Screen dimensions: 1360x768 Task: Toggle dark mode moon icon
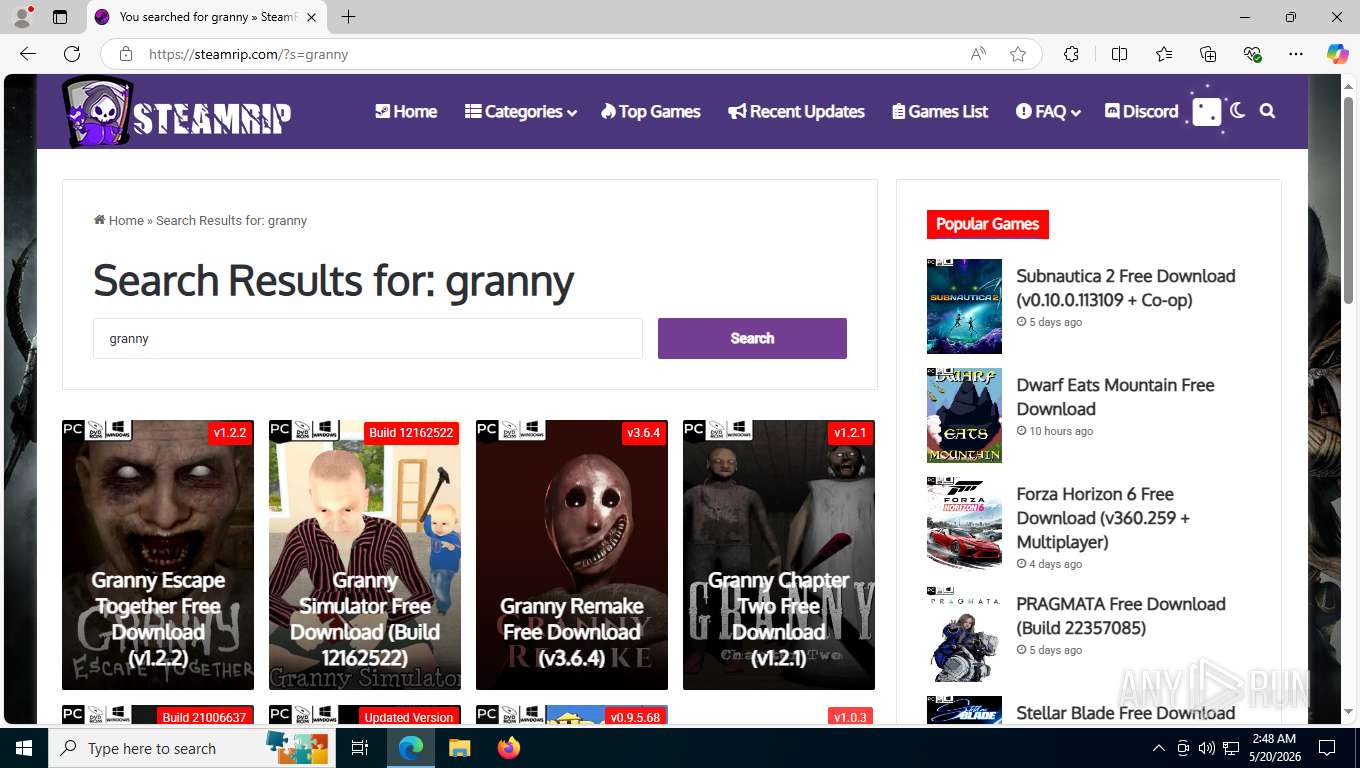(x=1238, y=111)
